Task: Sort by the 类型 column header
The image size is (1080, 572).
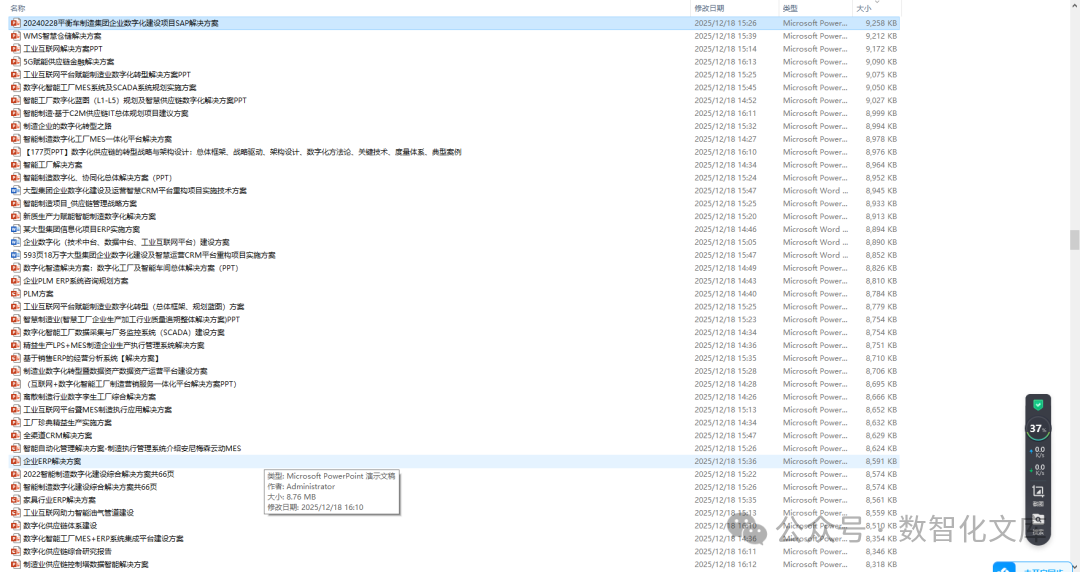Action: (790, 8)
